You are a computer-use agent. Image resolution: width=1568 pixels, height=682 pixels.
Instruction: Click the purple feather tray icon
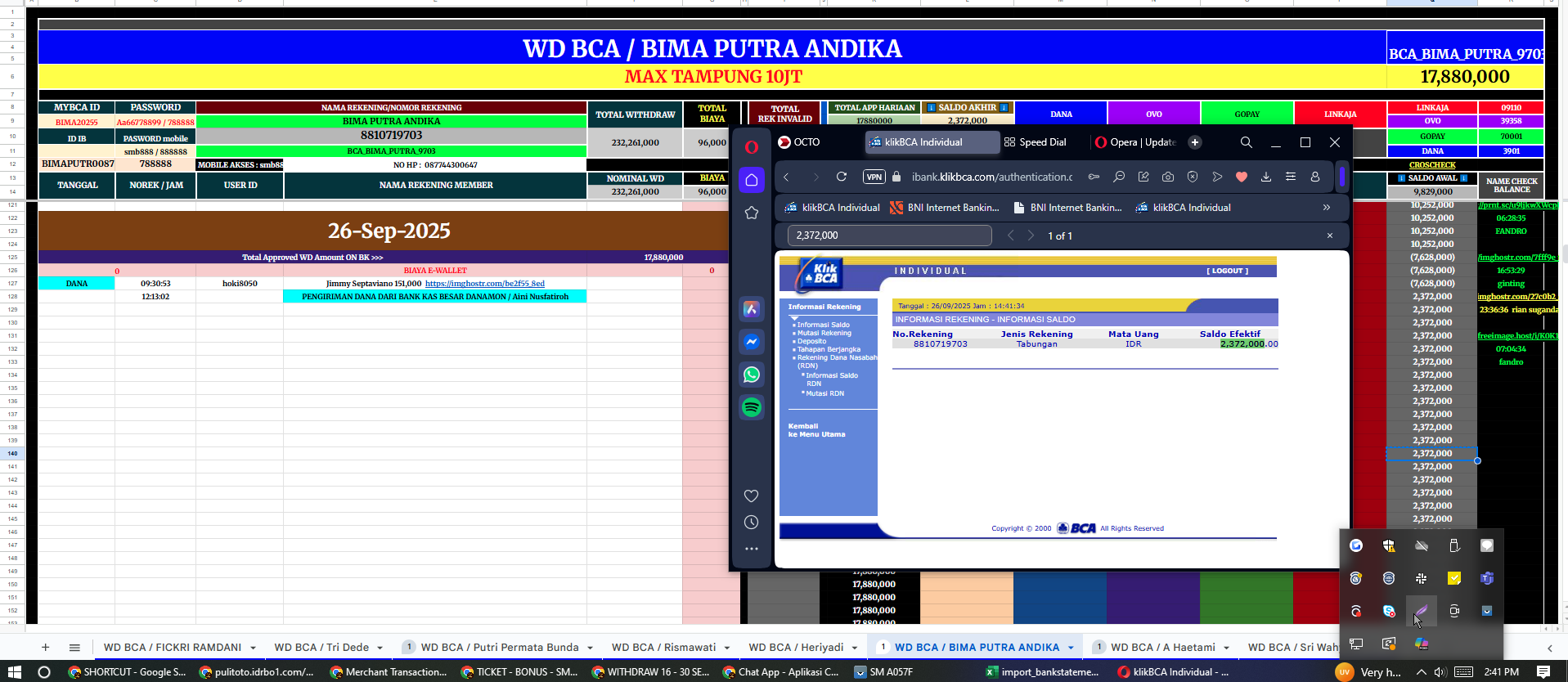click(x=1422, y=611)
